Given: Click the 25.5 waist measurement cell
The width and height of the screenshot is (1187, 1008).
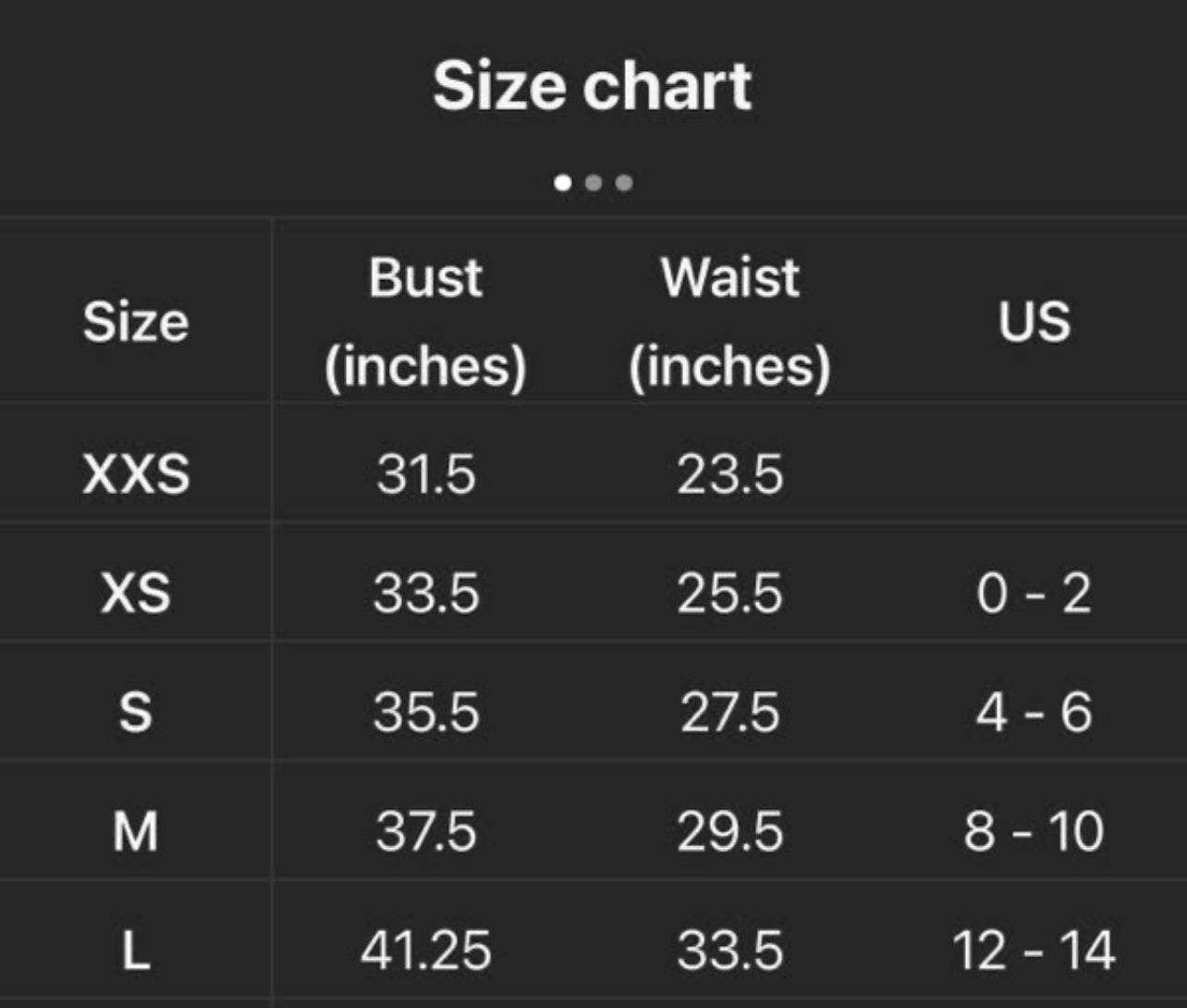Looking at the screenshot, I should tap(729, 593).
